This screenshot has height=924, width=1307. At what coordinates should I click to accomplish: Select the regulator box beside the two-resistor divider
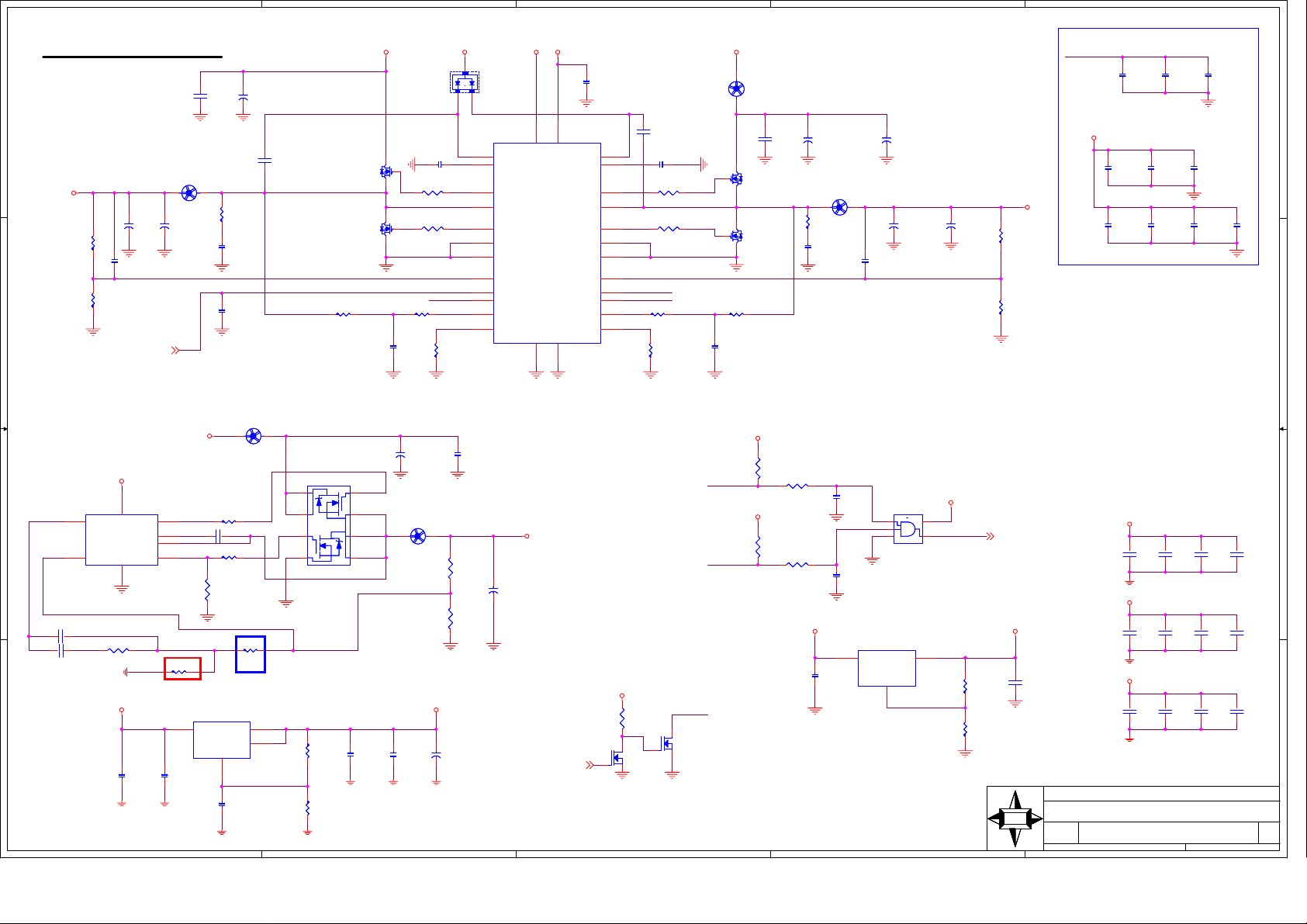click(x=887, y=668)
